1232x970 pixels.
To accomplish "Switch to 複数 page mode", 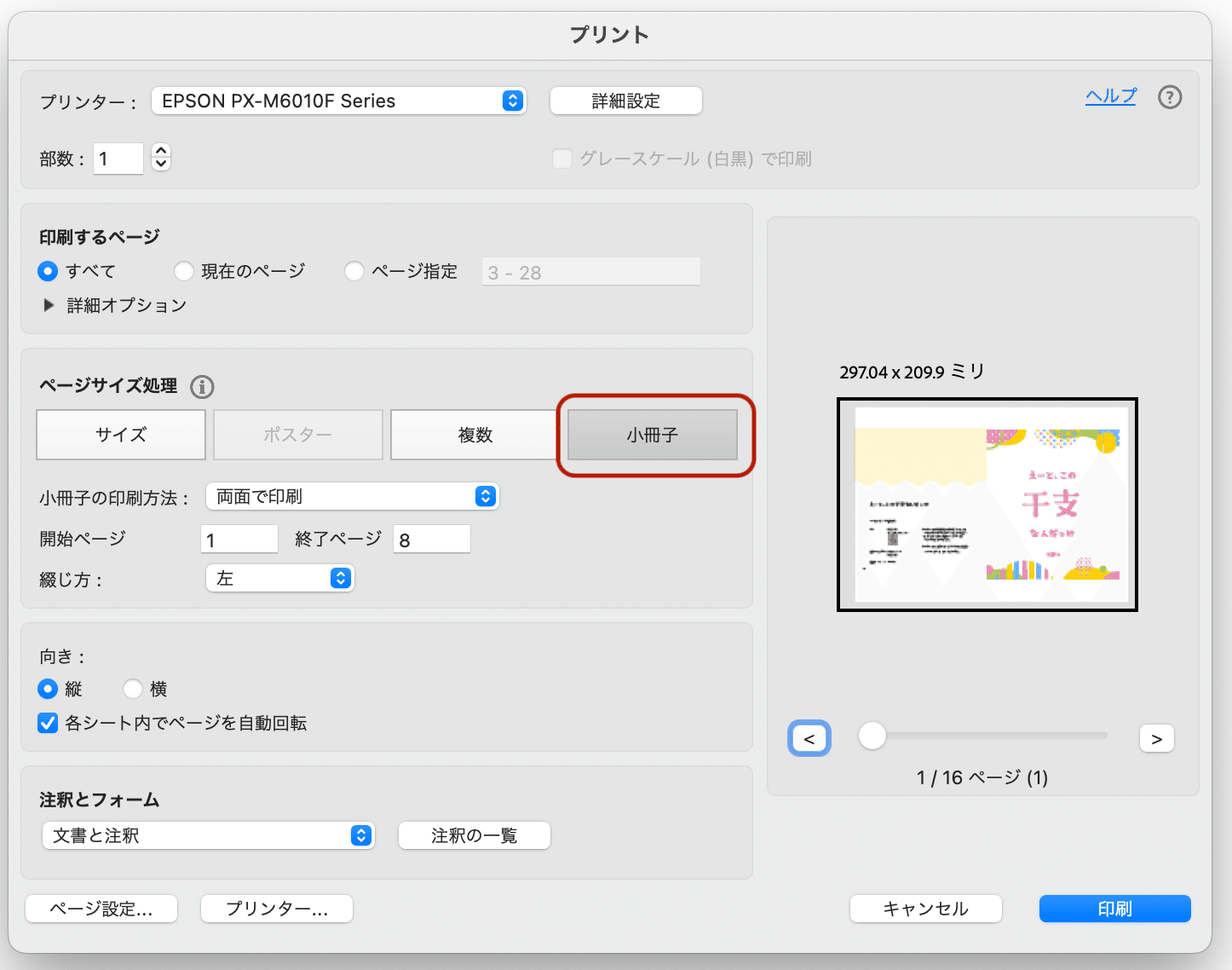I will click(474, 435).
